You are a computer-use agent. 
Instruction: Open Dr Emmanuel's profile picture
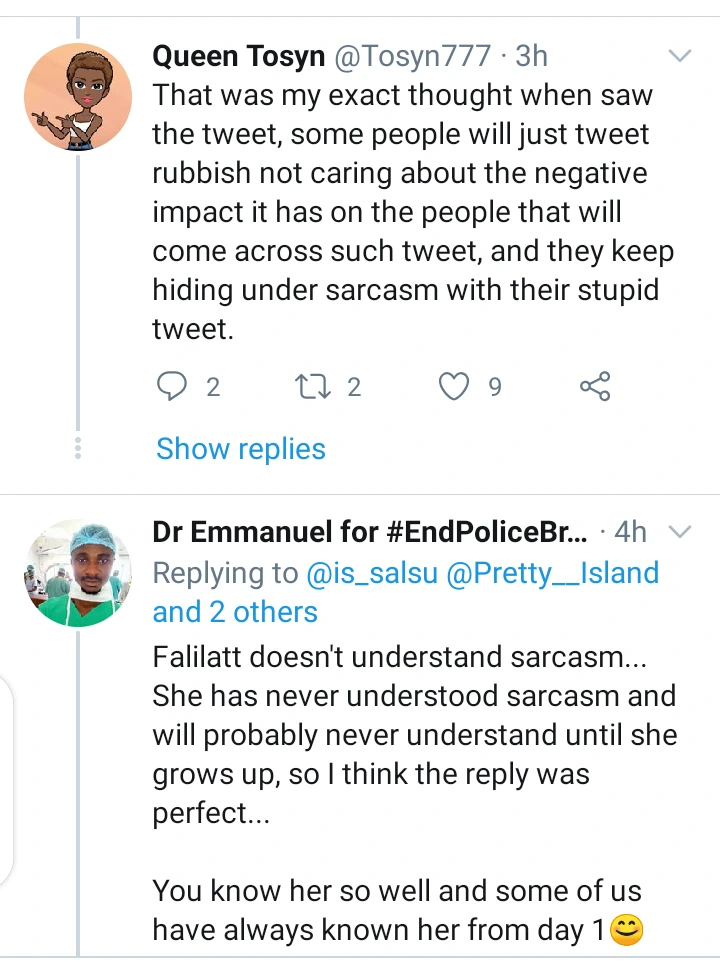coord(78,573)
